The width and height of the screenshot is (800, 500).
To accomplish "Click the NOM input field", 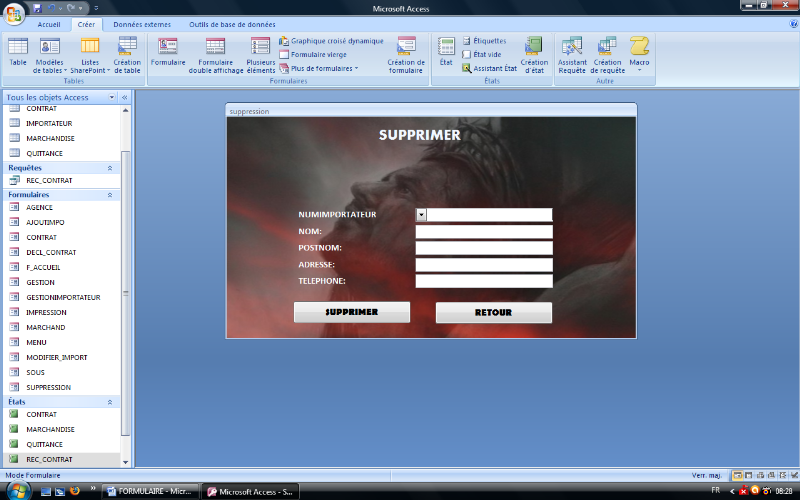I will pos(484,232).
